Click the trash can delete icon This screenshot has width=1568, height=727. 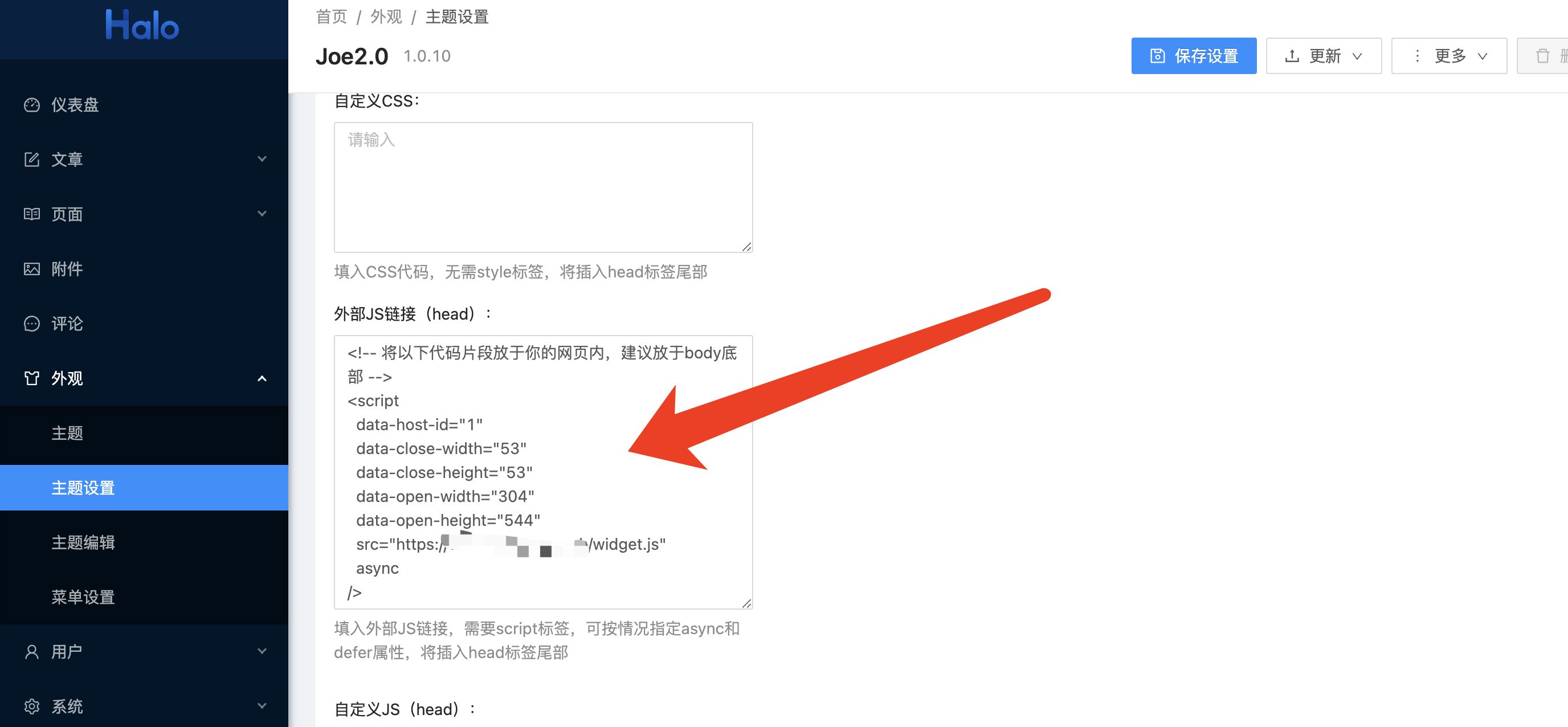[x=1542, y=56]
